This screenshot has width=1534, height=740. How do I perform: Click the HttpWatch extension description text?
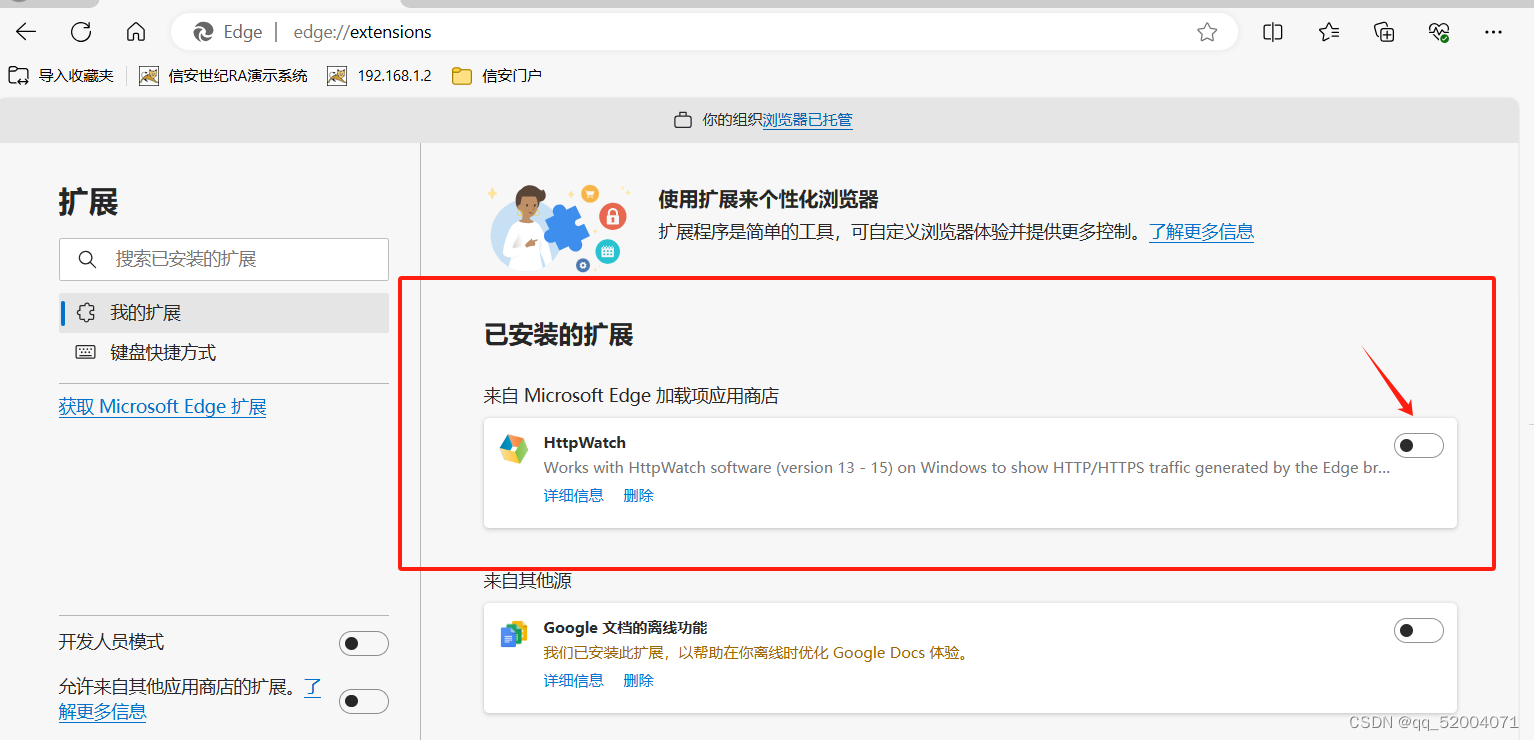click(x=967, y=468)
